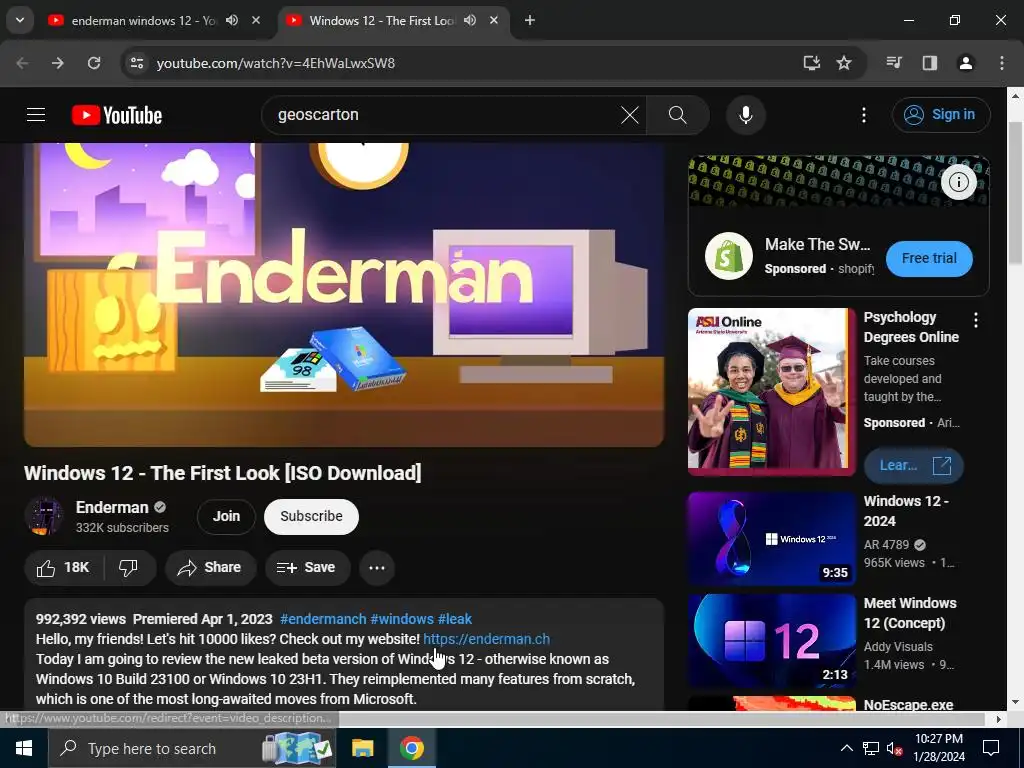
Task: Open the https://enderman.ch link
Action: click(x=487, y=639)
